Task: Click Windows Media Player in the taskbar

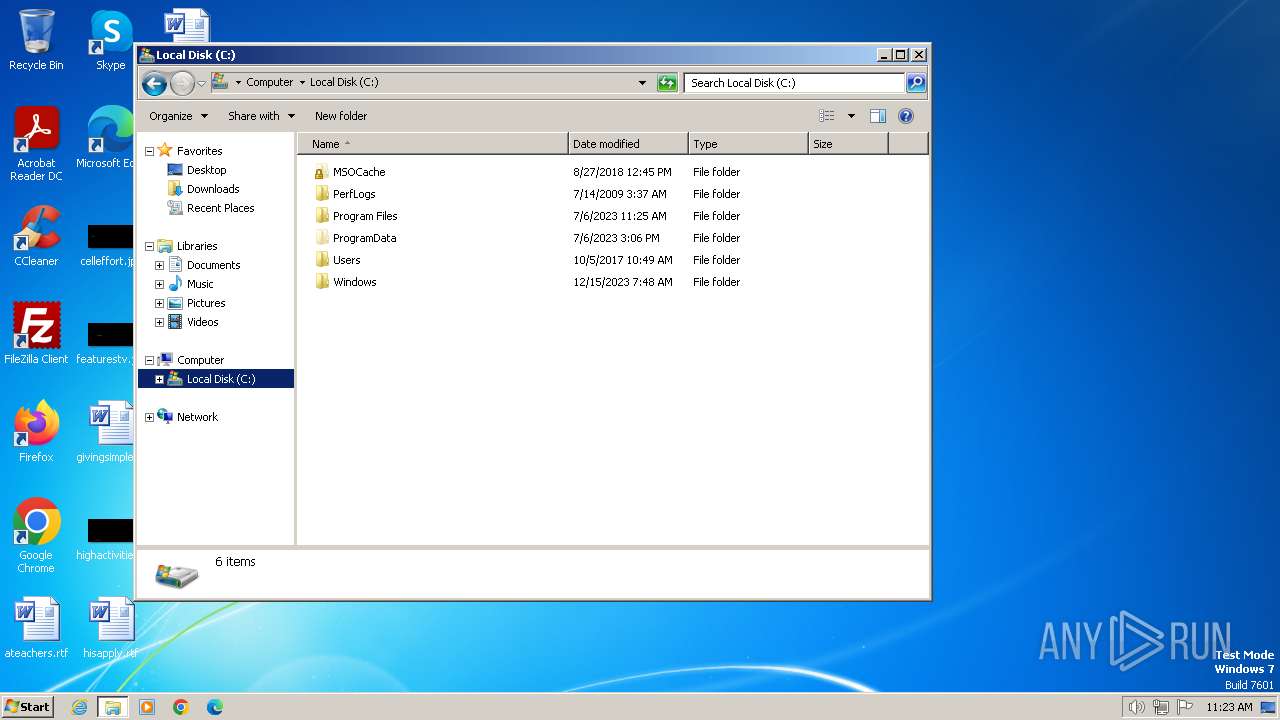Action: click(x=147, y=707)
